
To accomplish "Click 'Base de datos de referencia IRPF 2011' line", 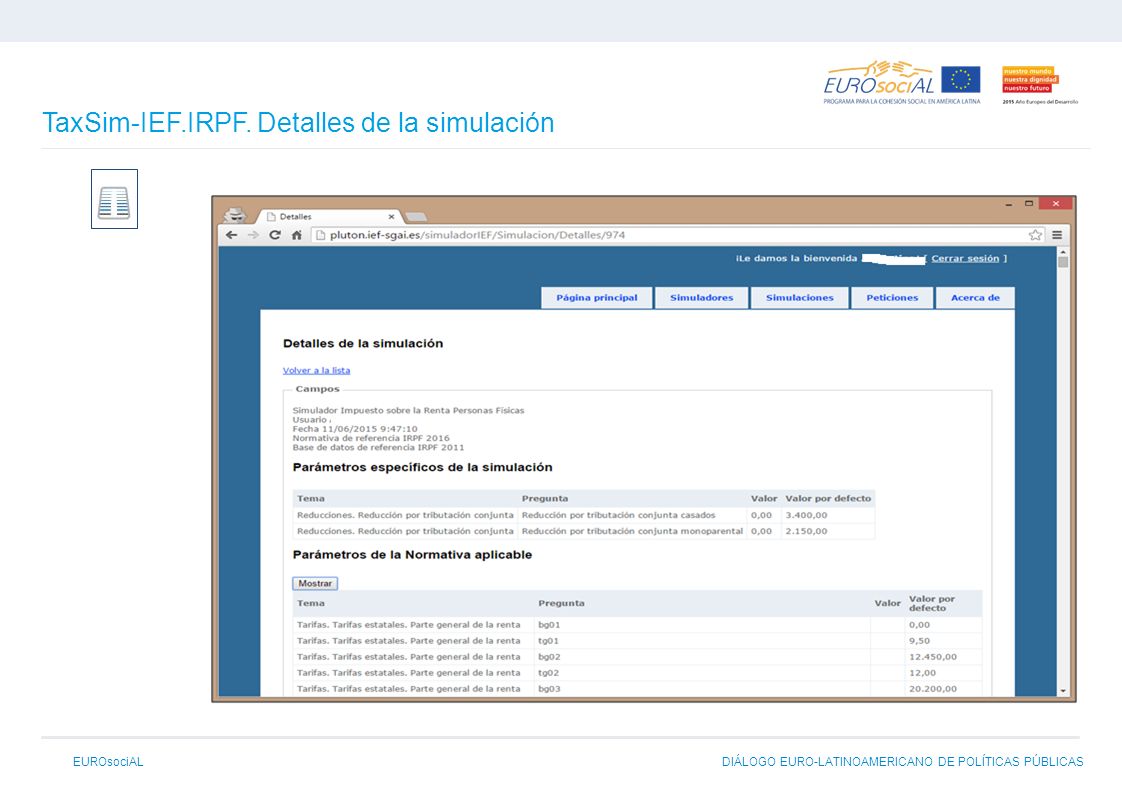I will 378,447.
